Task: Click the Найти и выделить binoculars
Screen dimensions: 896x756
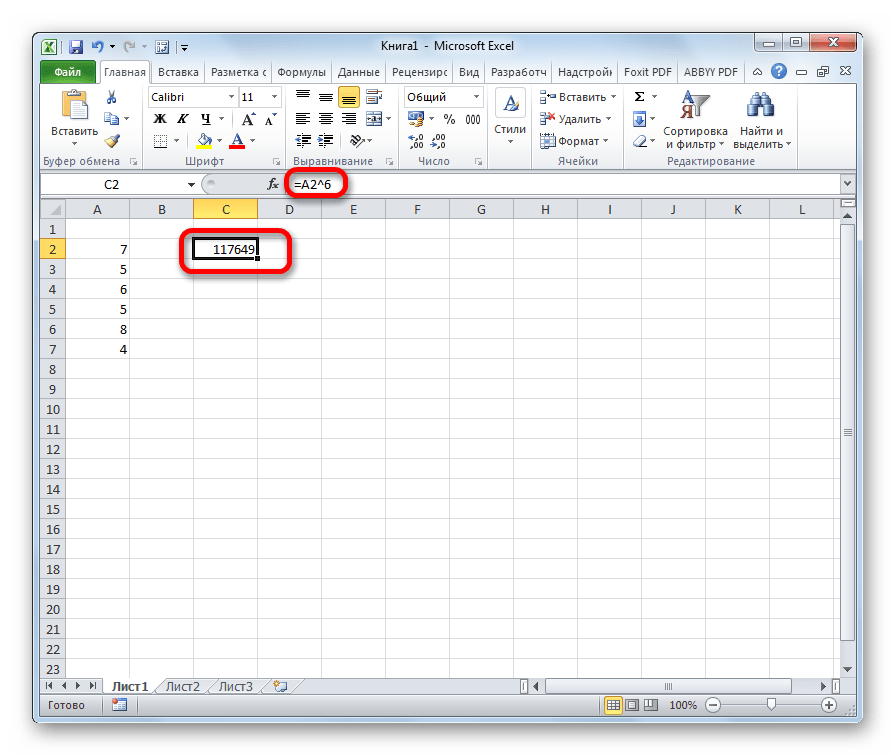Action: (762, 121)
